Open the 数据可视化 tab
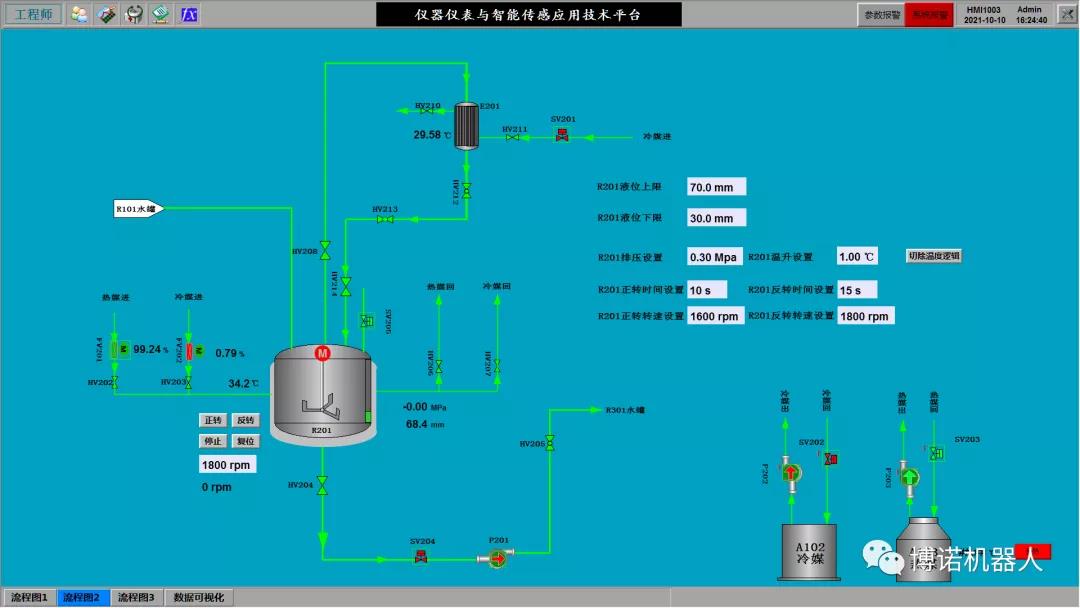The height and width of the screenshot is (608, 1080). click(x=199, y=598)
